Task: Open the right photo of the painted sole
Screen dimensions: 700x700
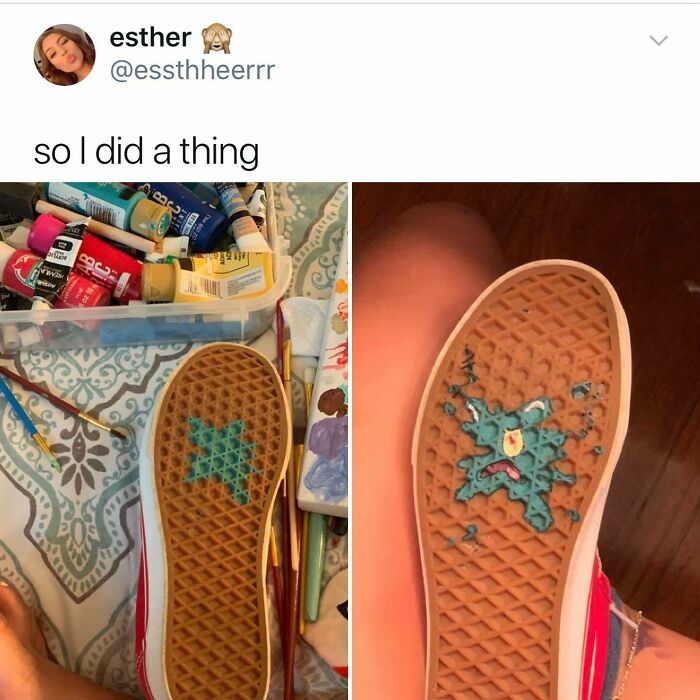Action: [x=526, y=441]
